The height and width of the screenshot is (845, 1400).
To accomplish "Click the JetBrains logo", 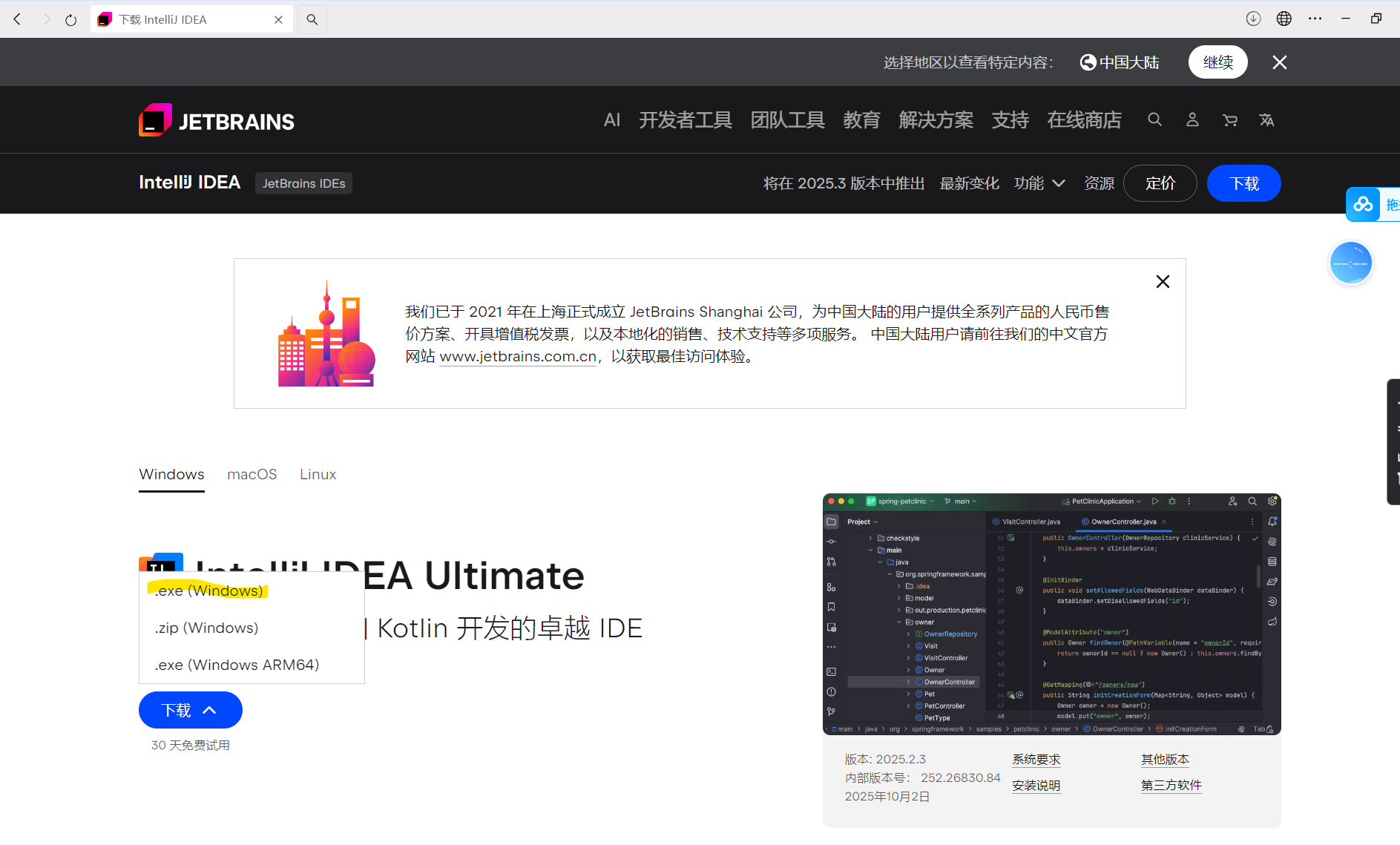I will (216, 119).
